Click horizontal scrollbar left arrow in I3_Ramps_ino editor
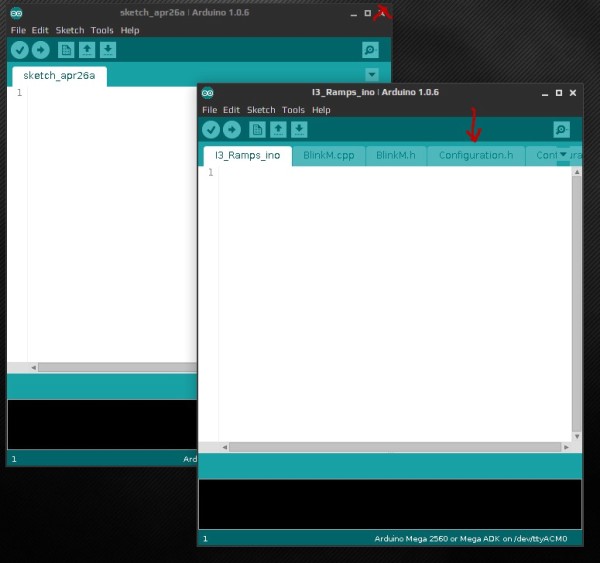The height and width of the screenshot is (563, 600). (225, 447)
